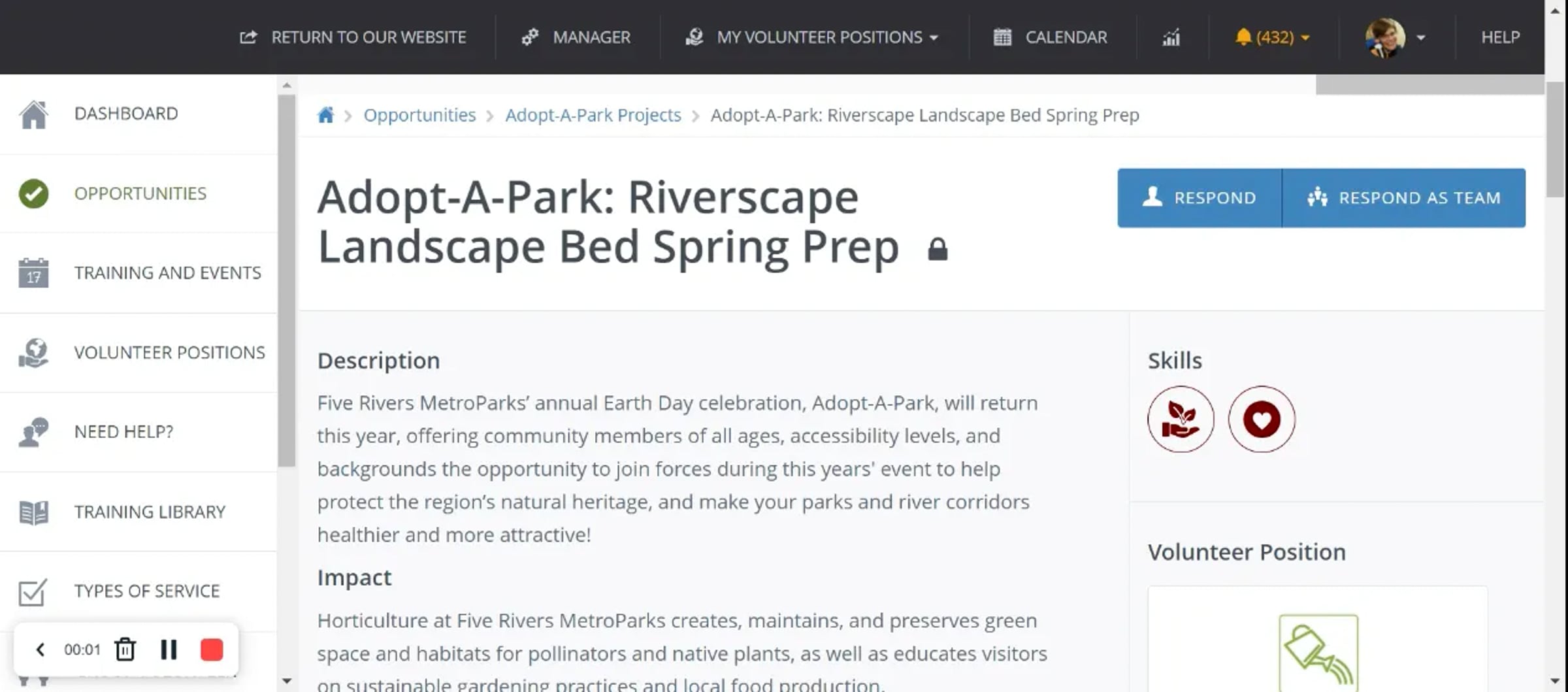Go to Manager in top navigation
Image resolution: width=1568 pixels, height=692 pixels.
pyautogui.click(x=576, y=37)
